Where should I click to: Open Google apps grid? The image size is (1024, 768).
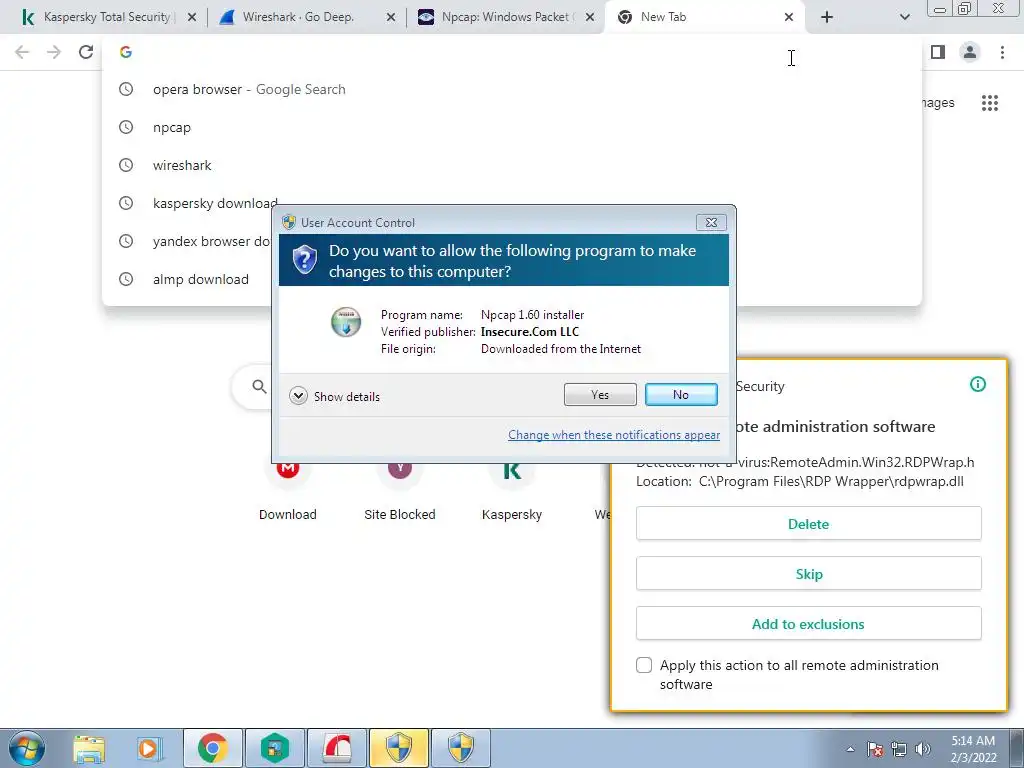(x=990, y=103)
